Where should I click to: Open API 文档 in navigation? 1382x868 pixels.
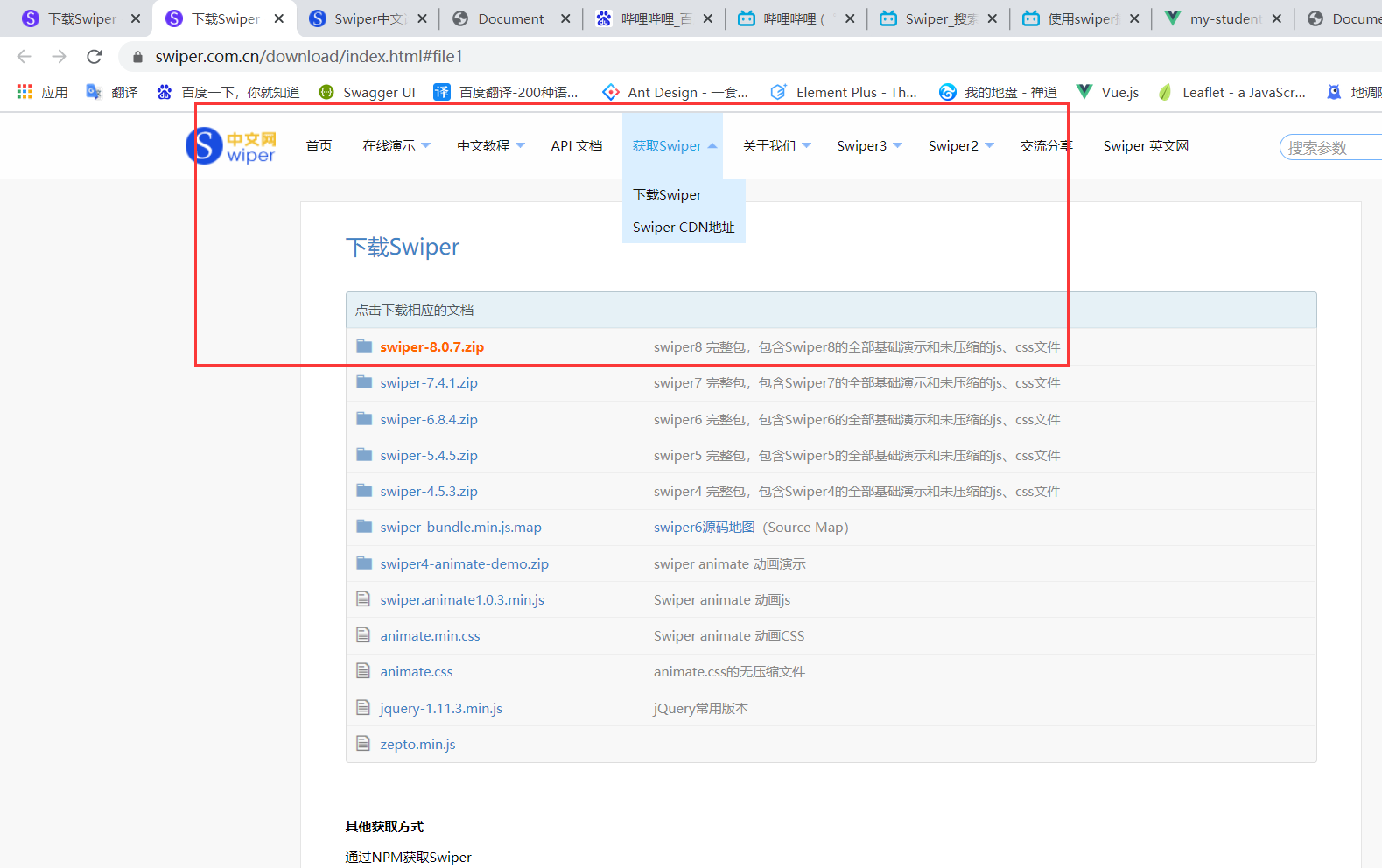click(x=577, y=146)
